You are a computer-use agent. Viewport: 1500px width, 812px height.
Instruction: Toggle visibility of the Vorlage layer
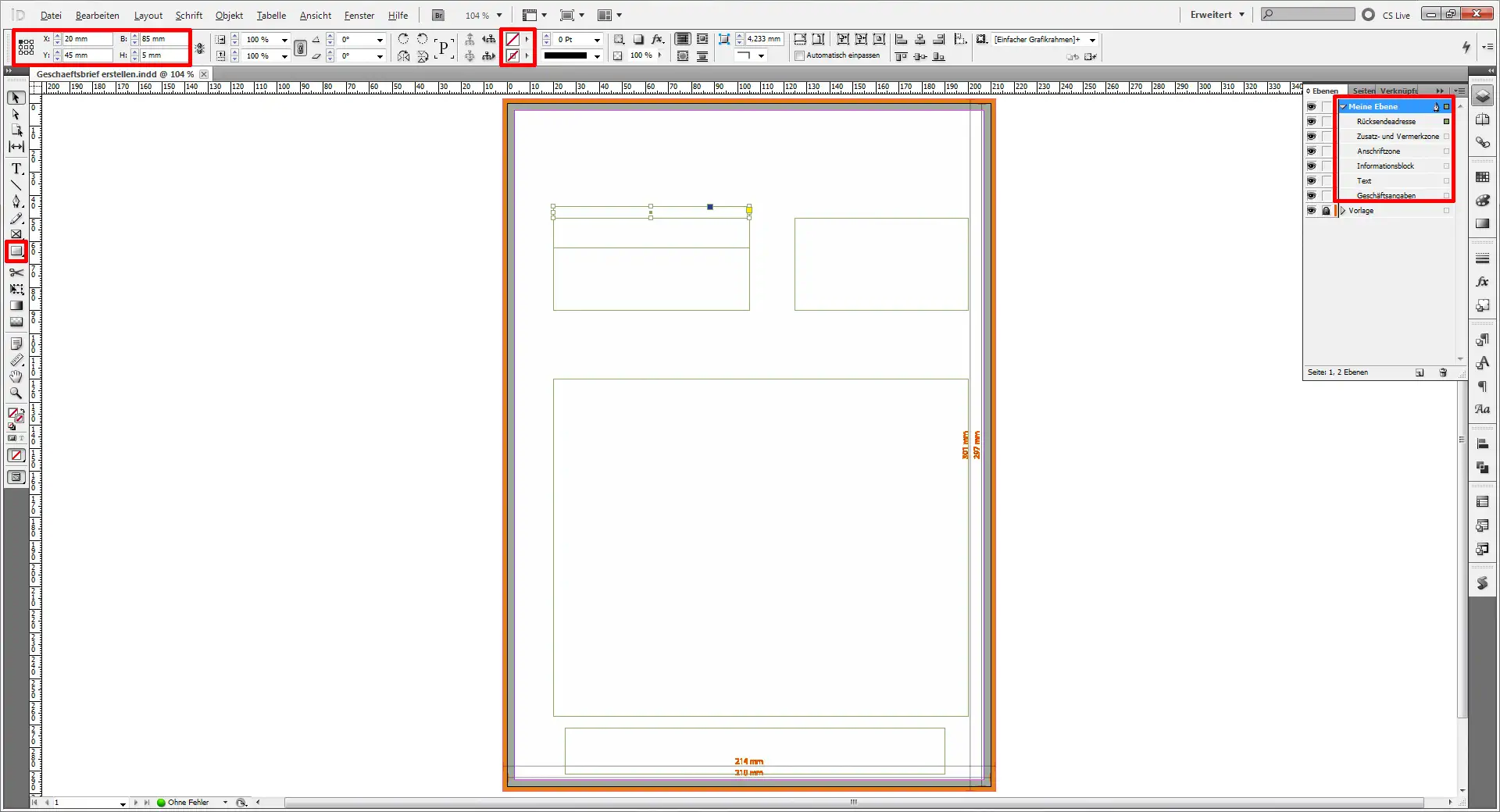(x=1311, y=211)
